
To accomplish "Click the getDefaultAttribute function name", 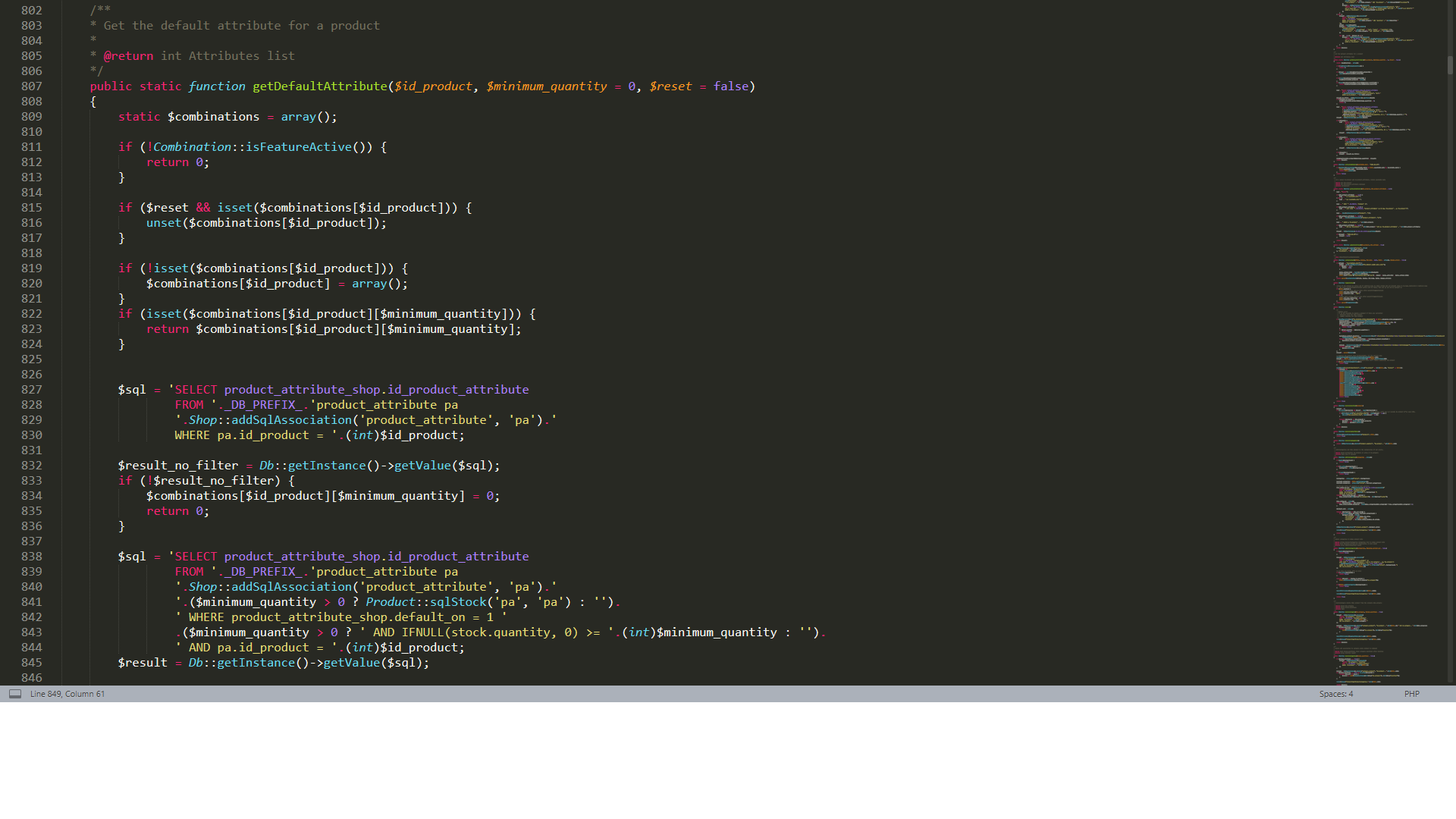I will [319, 86].
